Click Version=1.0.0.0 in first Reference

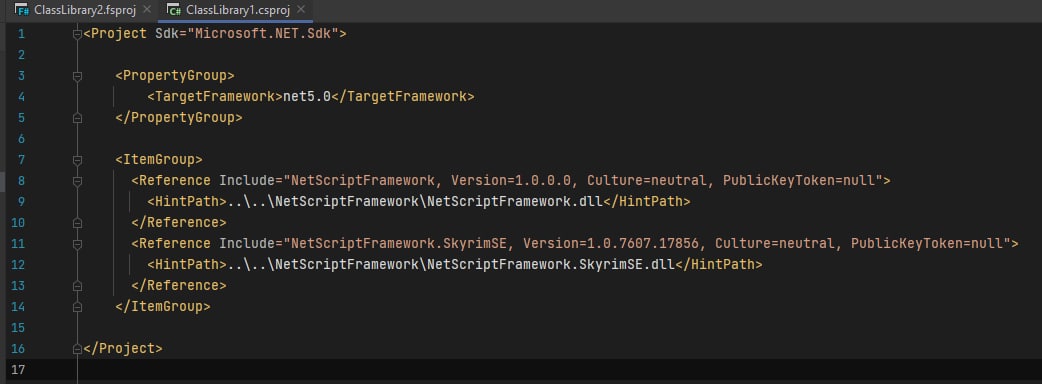[512, 181]
